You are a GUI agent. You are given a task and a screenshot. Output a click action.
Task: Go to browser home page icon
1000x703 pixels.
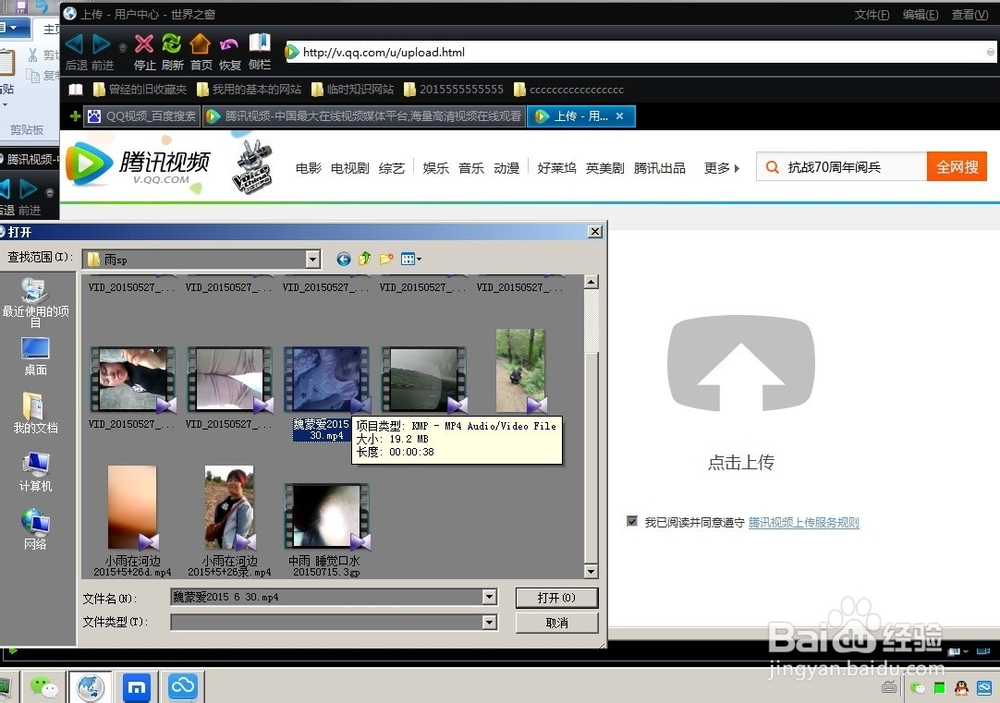pos(200,43)
